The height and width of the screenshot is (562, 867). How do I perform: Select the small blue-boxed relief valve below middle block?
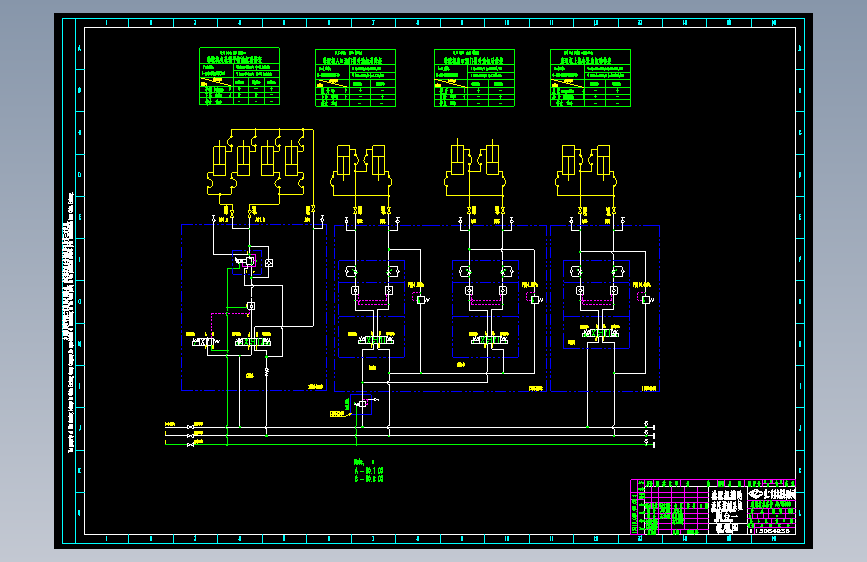tap(362, 404)
